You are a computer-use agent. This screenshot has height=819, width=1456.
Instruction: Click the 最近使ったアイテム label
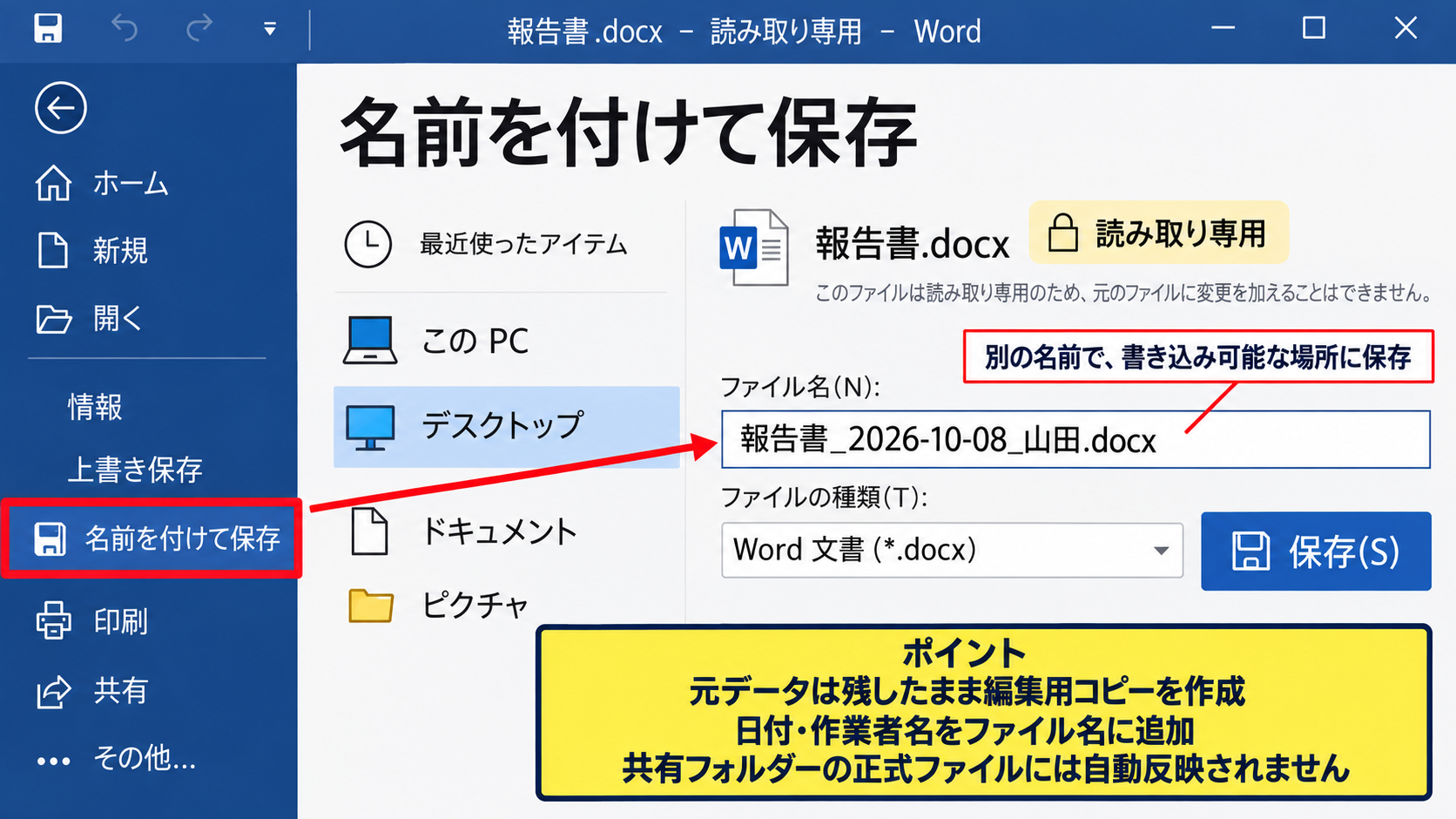[x=523, y=244]
